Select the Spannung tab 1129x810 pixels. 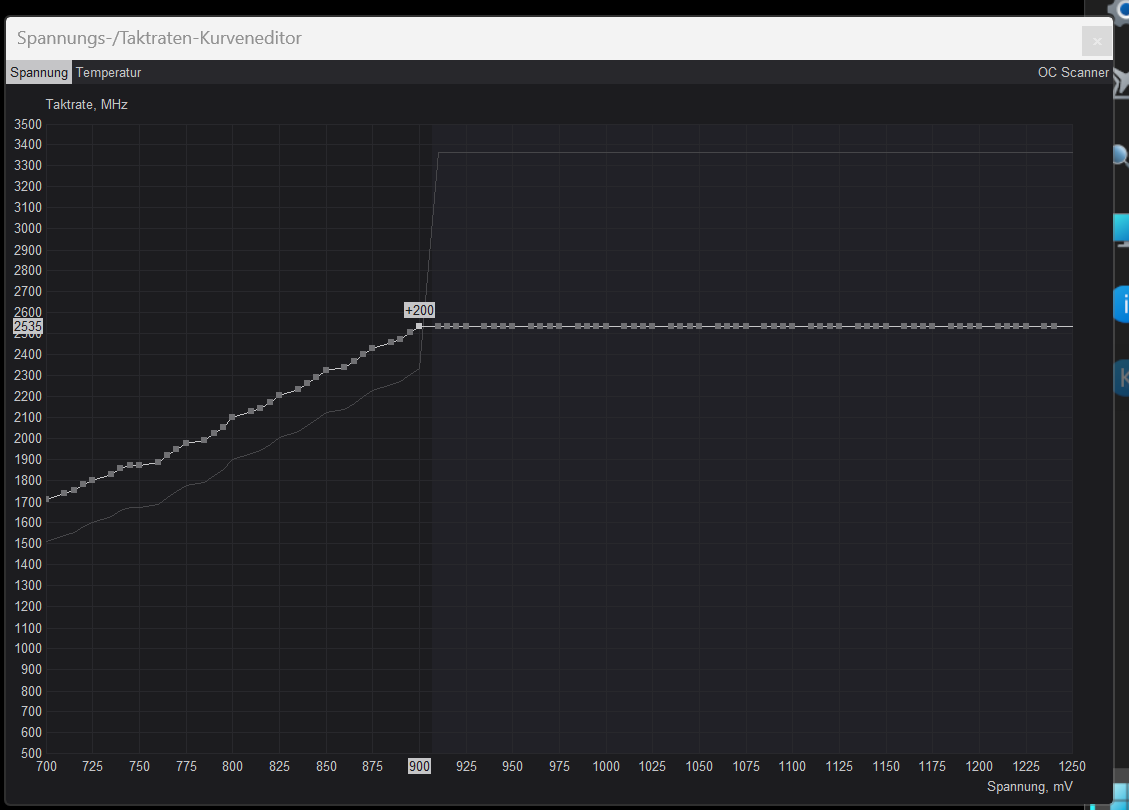(38, 72)
